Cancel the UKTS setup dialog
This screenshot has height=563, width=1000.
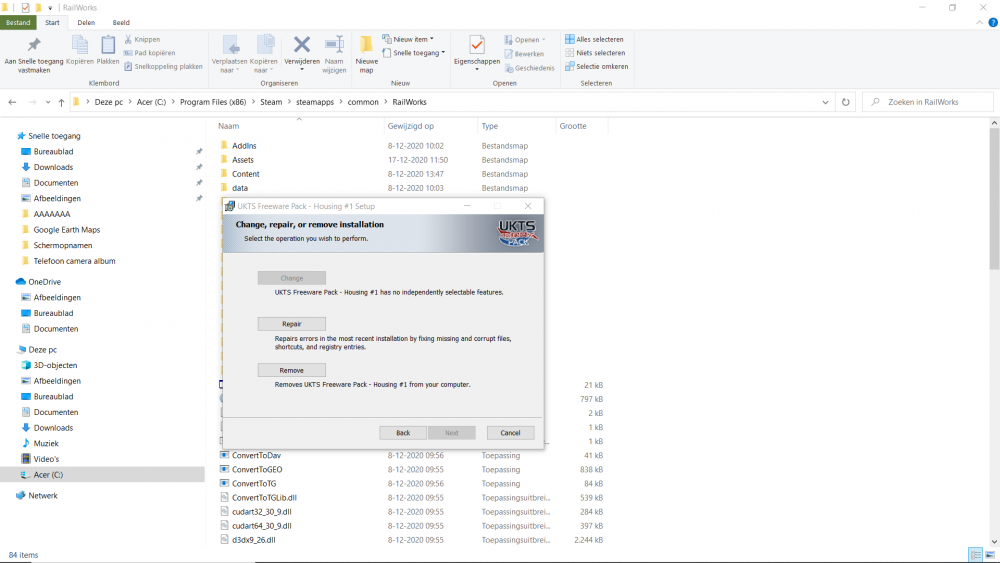pyautogui.click(x=510, y=433)
